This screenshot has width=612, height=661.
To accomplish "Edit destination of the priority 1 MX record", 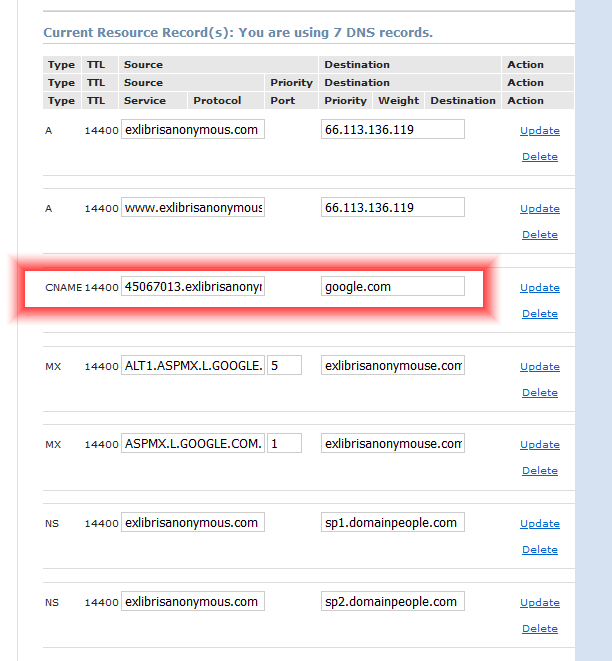I will pos(392,443).
